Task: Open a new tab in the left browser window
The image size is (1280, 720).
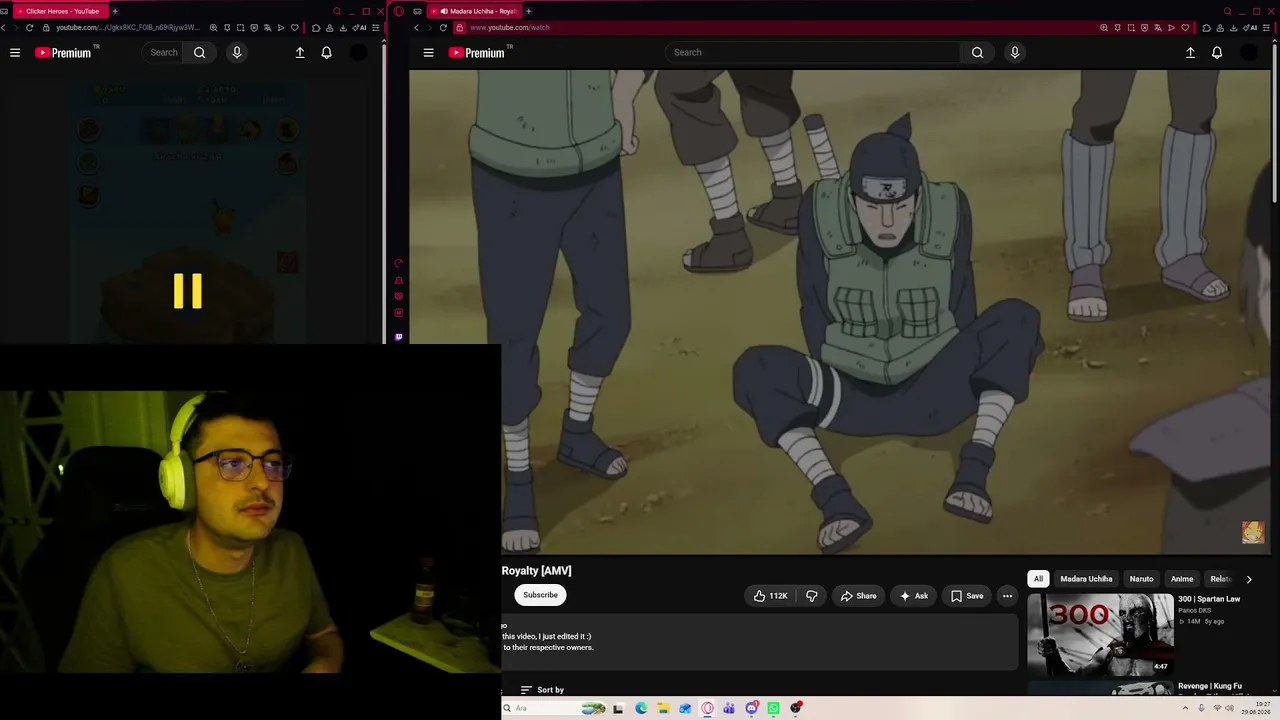Action: (x=115, y=11)
